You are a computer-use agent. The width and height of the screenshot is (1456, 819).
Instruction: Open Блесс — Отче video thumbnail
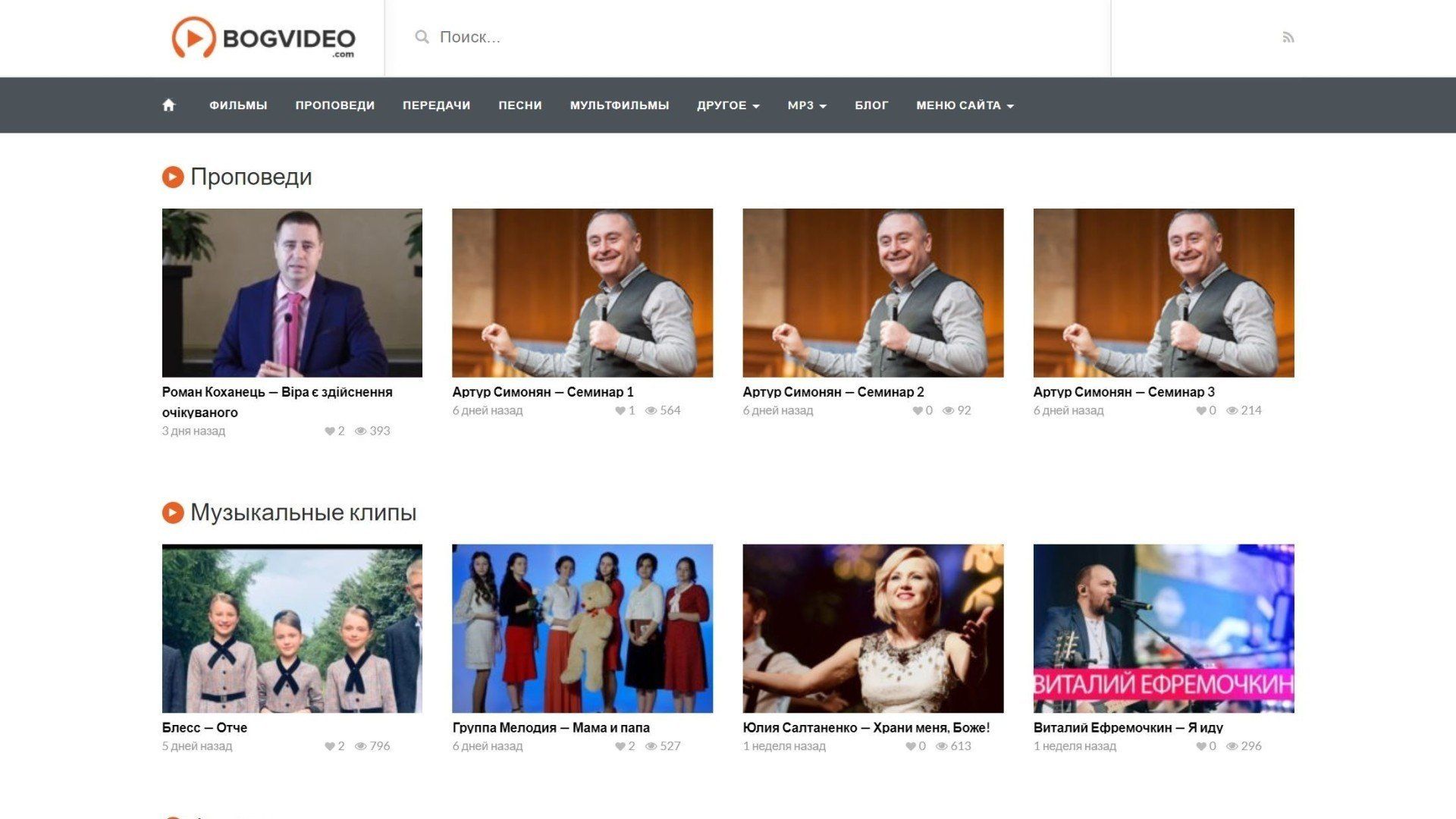[292, 629]
